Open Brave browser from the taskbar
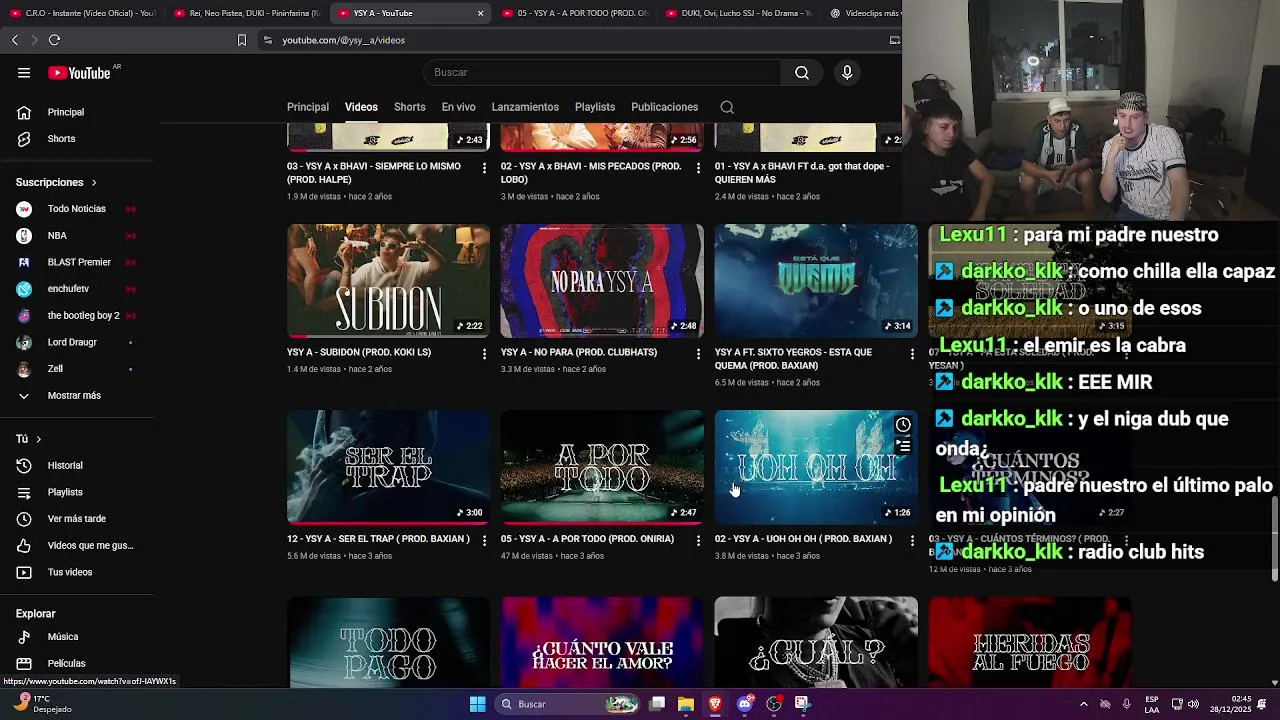The height and width of the screenshot is (720, 1280). pyautogui.click(x=715, y=704)
